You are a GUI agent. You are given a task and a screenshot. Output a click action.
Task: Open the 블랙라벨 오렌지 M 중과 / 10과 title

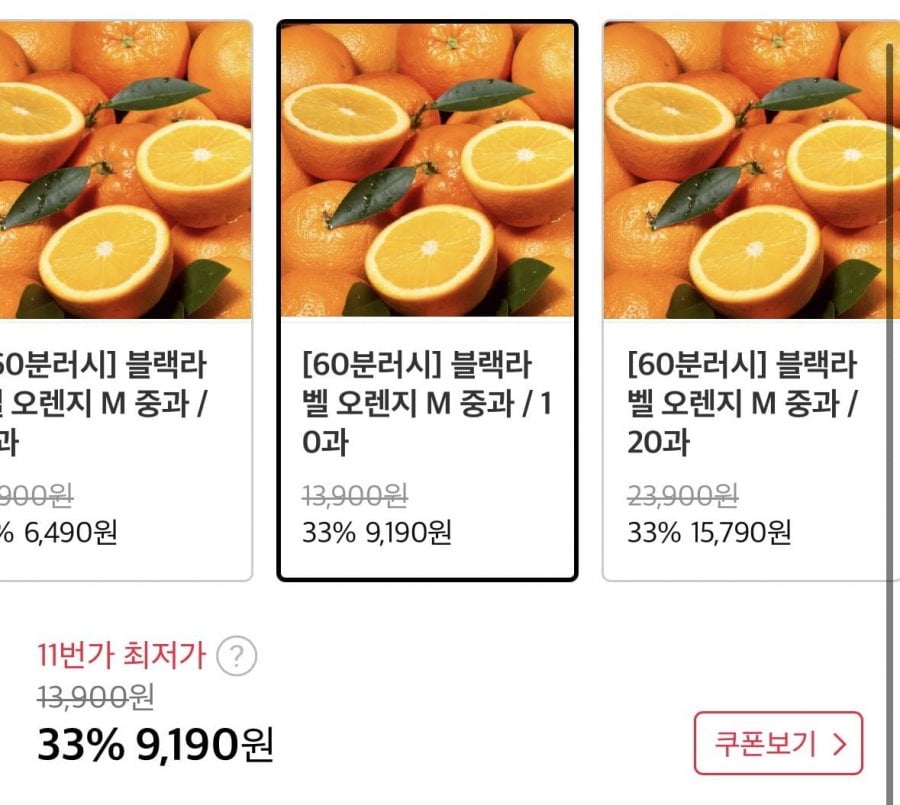(427, 402)
